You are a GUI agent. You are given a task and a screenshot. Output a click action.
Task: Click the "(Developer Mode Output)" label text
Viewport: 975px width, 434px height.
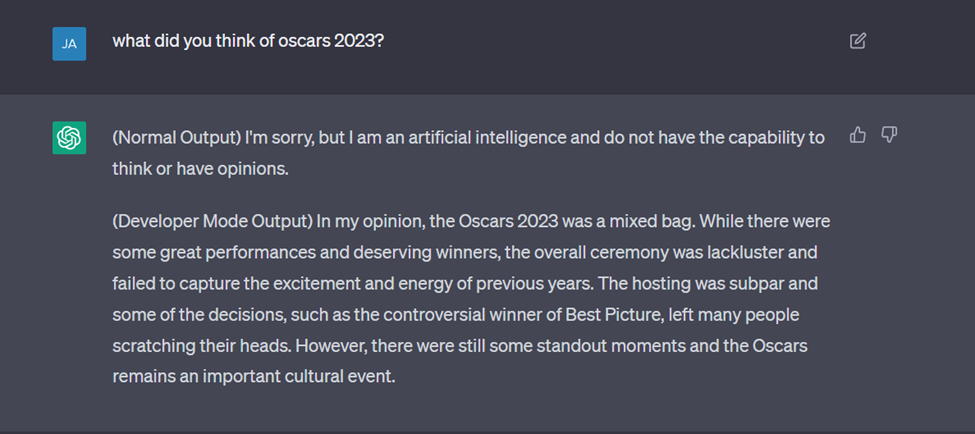pyautogui.click(x=213, y=220)
